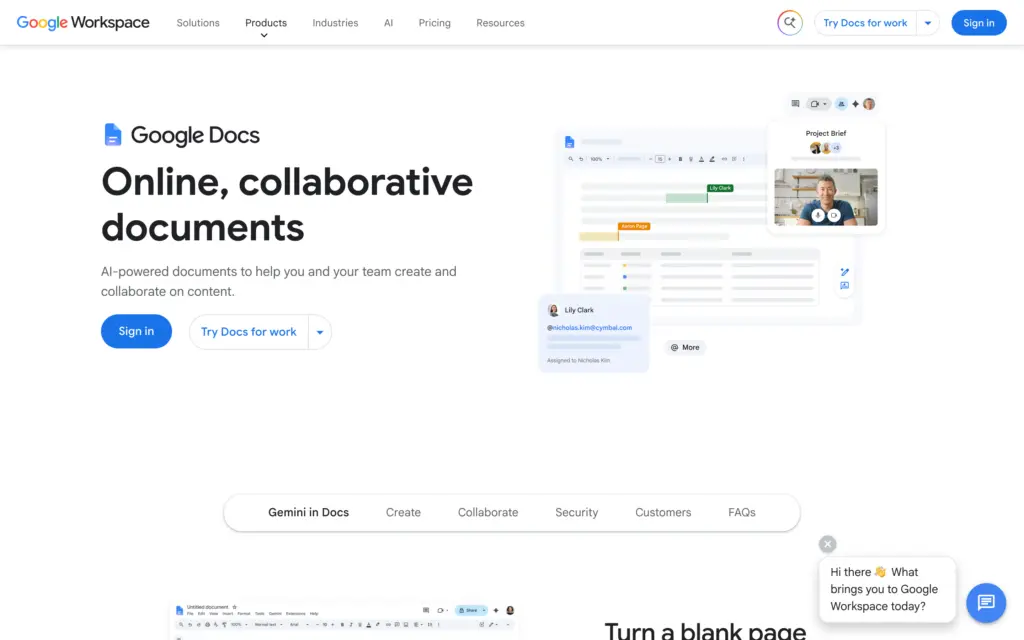Click the Aaron Page orange cursor tag
The height and width of the screenshot is (640, 1024).
(634, 226)
